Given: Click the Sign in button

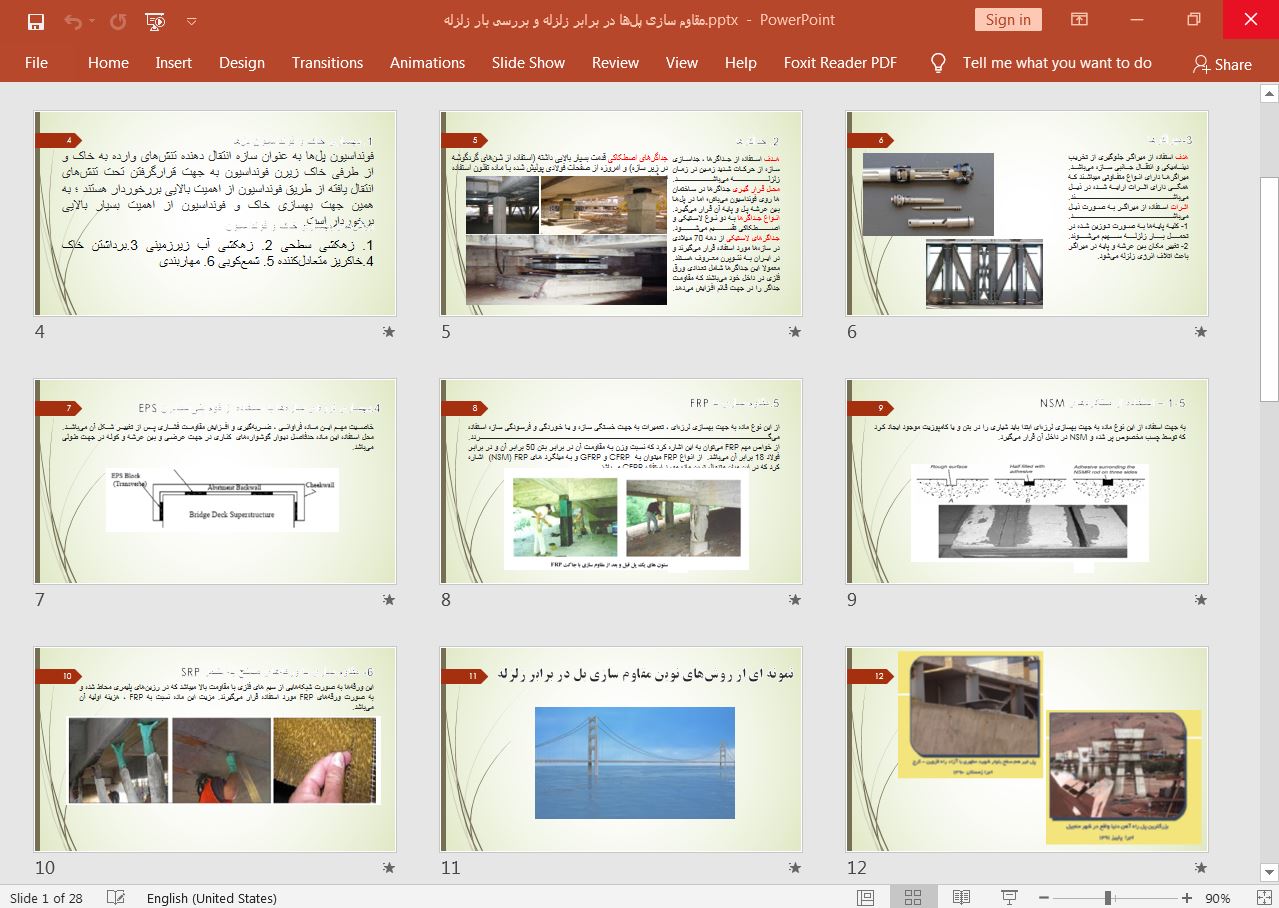Looking at the screenshot, I should pos(1007,20).
